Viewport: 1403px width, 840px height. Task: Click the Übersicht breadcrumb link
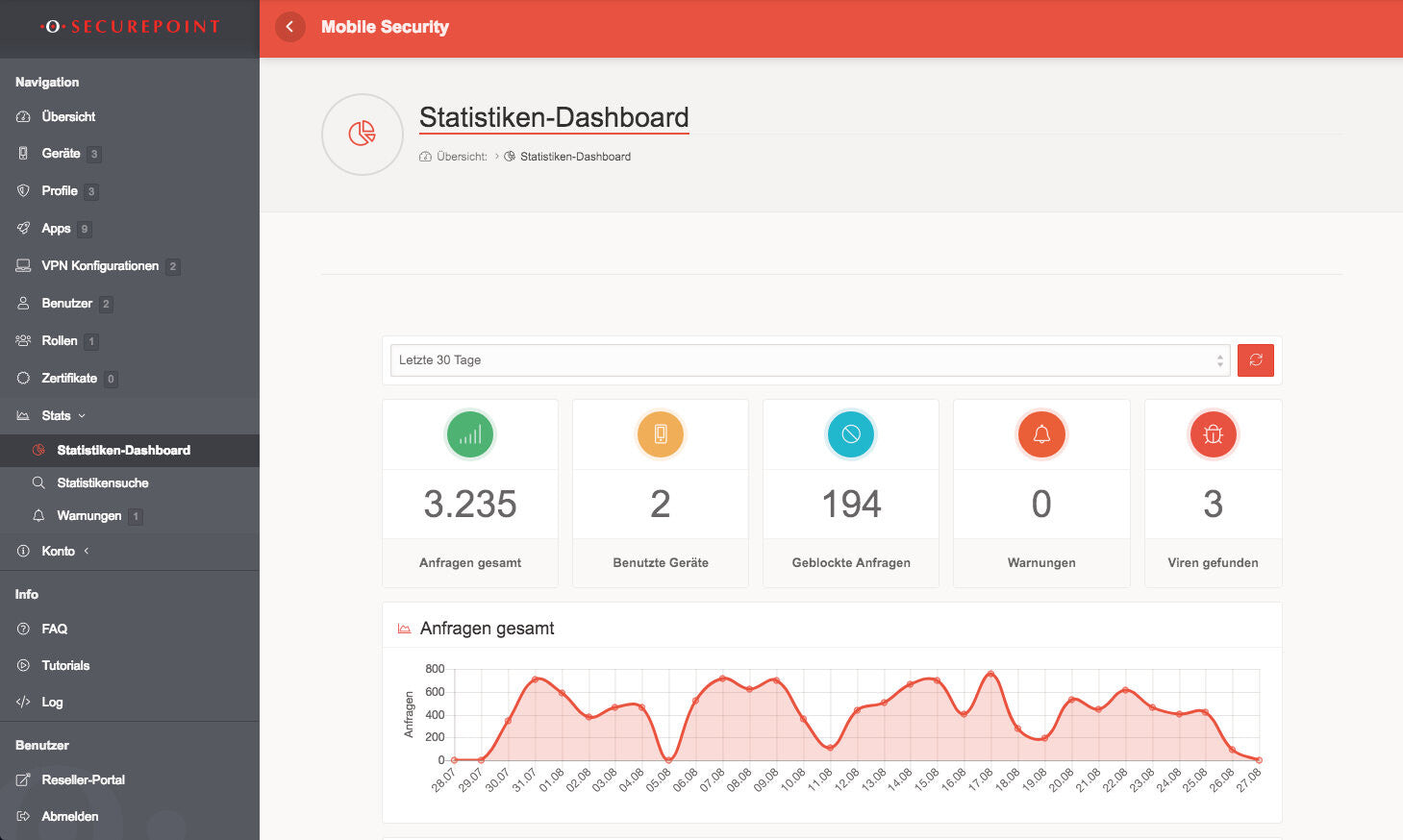tap(461, 157)
